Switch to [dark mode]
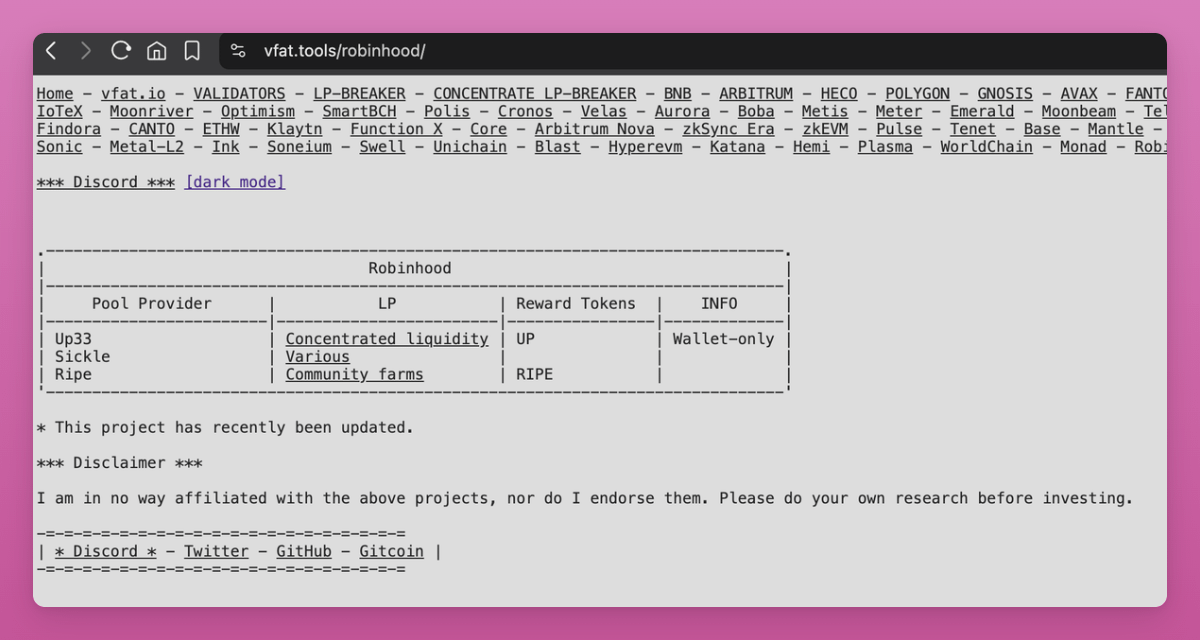 point(235,182)
